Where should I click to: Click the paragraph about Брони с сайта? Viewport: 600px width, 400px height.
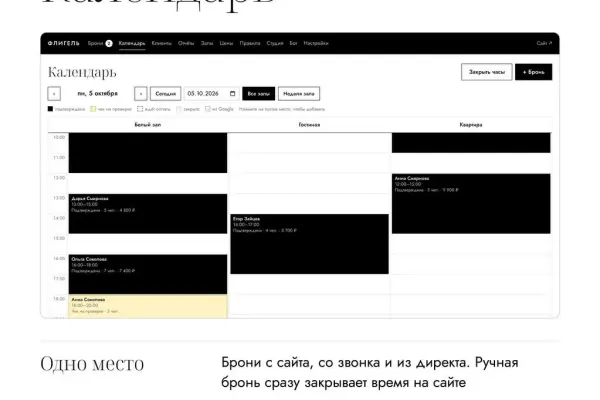(370, 372)
